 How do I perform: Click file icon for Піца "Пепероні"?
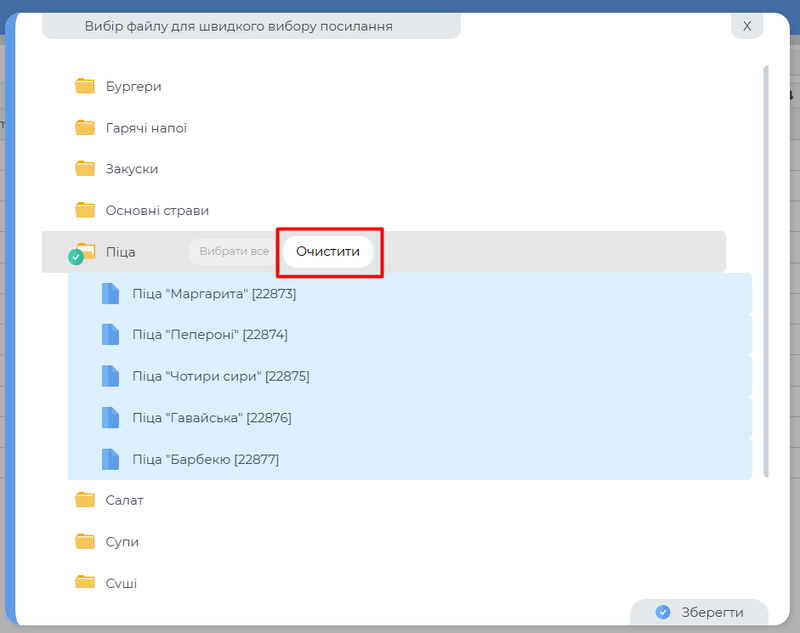coord(110,335)
